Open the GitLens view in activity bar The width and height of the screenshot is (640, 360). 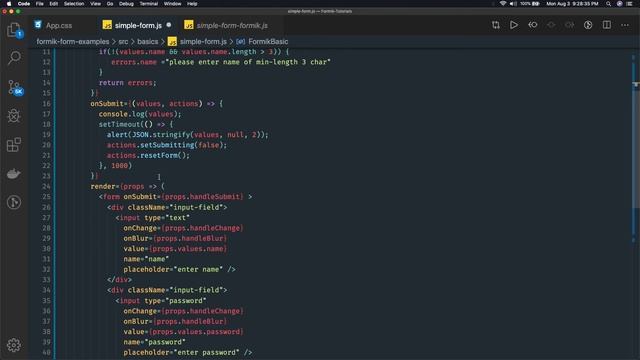[14, 202]
